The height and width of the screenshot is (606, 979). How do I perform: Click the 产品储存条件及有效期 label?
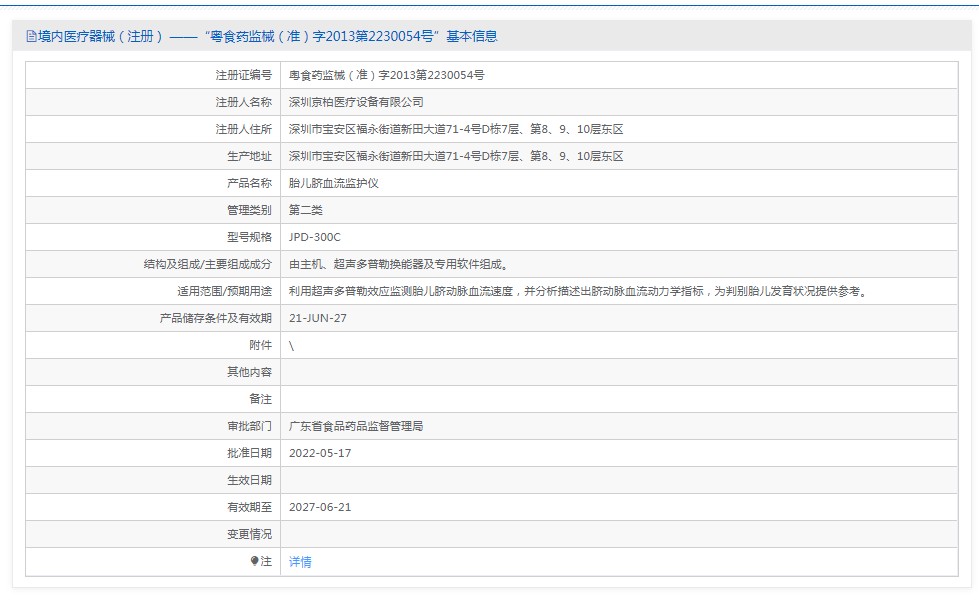215,318
